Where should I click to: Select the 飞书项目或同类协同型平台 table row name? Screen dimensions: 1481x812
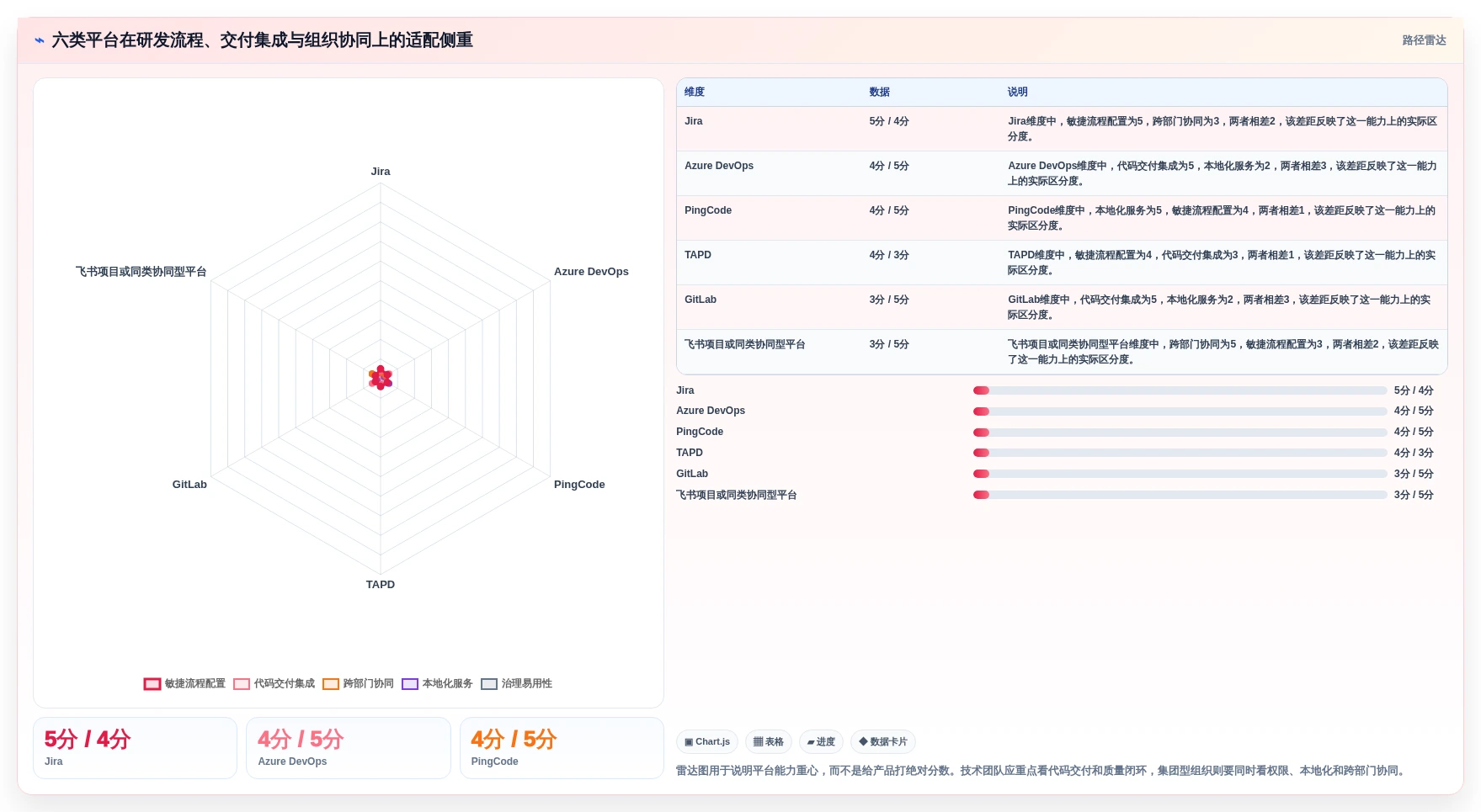click(x=745, y=344)
